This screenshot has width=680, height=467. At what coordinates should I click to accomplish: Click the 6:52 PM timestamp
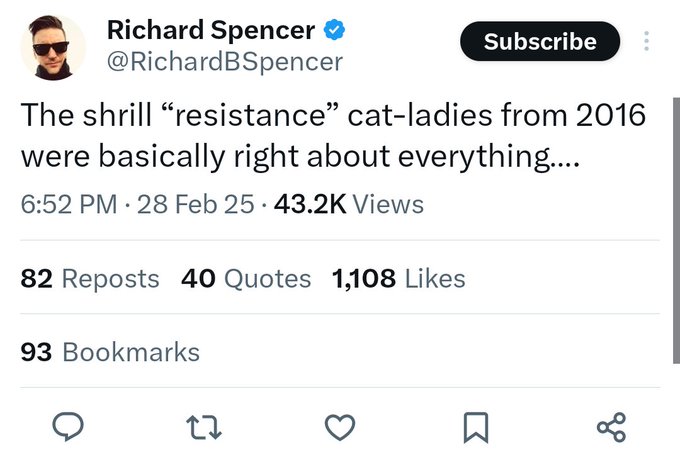(69, 204)
